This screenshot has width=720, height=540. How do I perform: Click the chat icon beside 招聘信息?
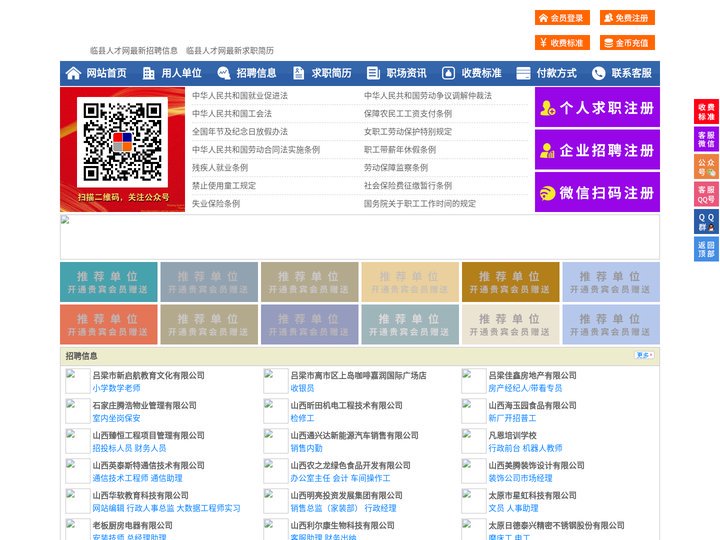coord(224,73)
